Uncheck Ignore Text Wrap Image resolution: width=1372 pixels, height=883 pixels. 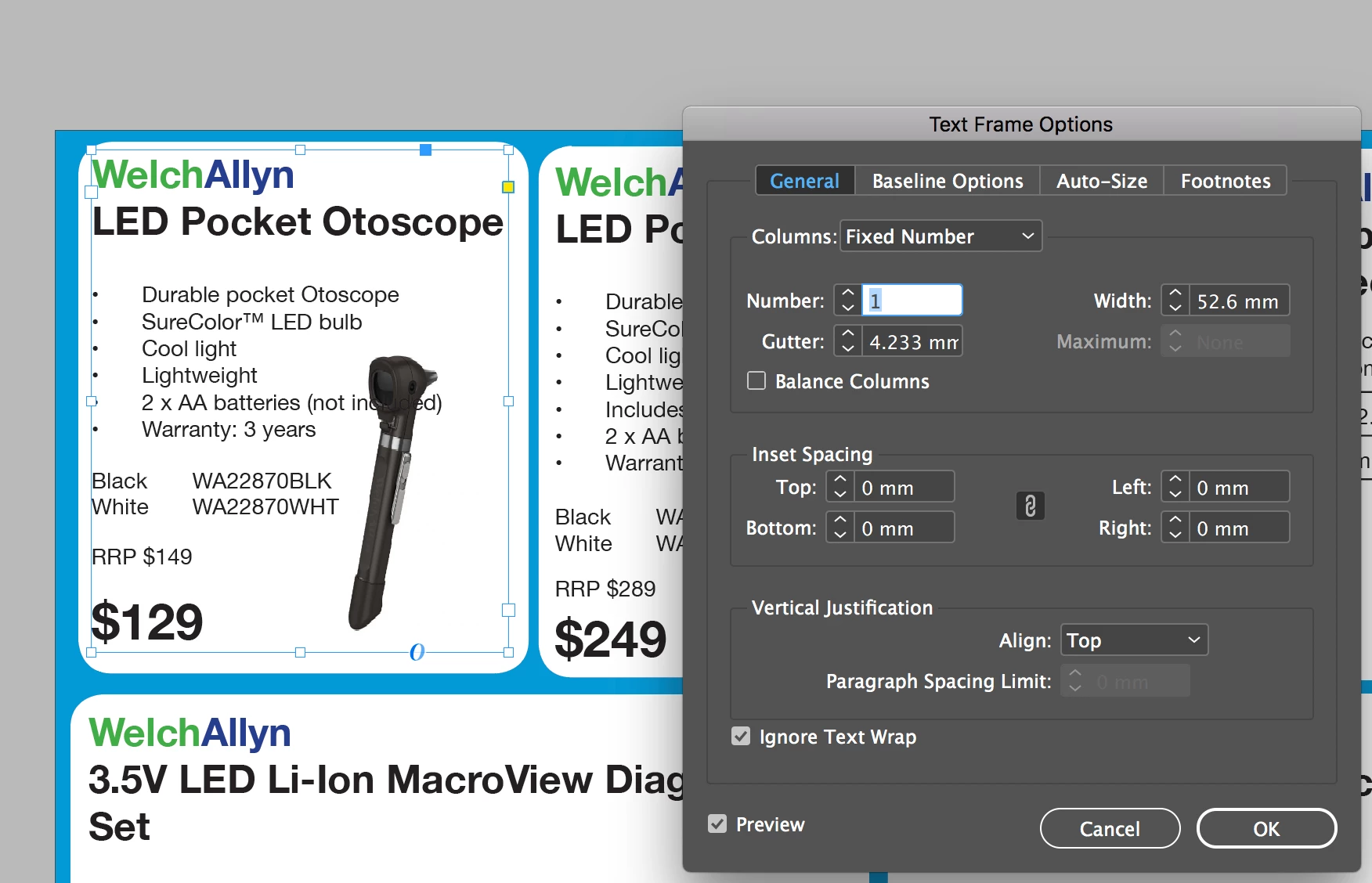coord(741,736)
